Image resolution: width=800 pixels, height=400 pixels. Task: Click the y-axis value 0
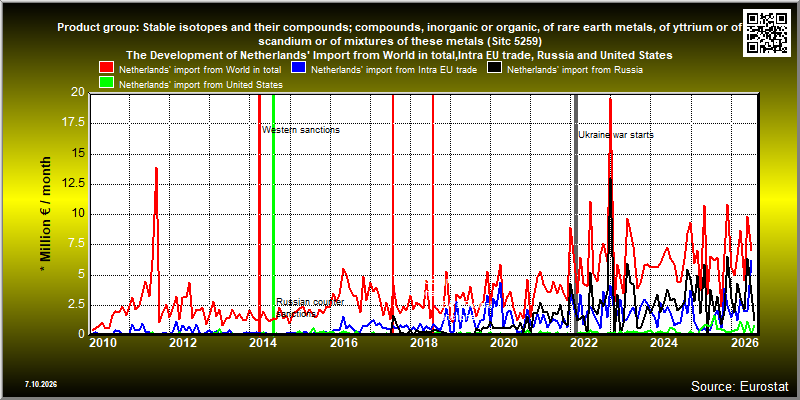pyautogui.click(x=82, y=334)
